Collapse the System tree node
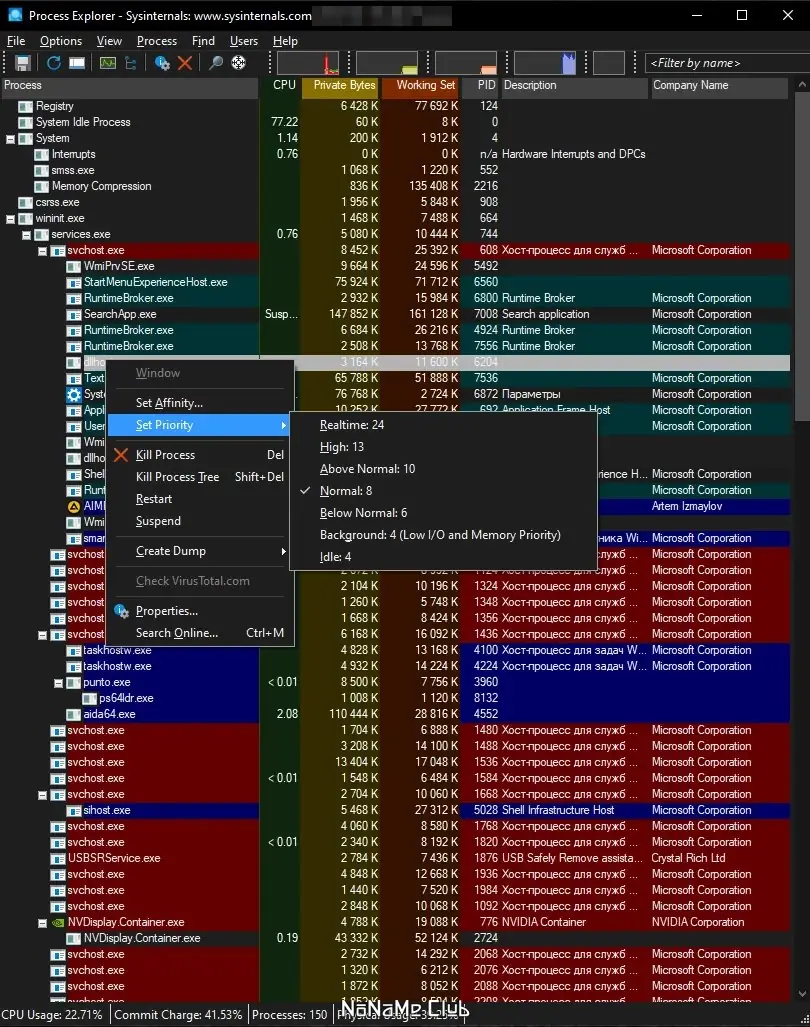 (x=10, y=139)
